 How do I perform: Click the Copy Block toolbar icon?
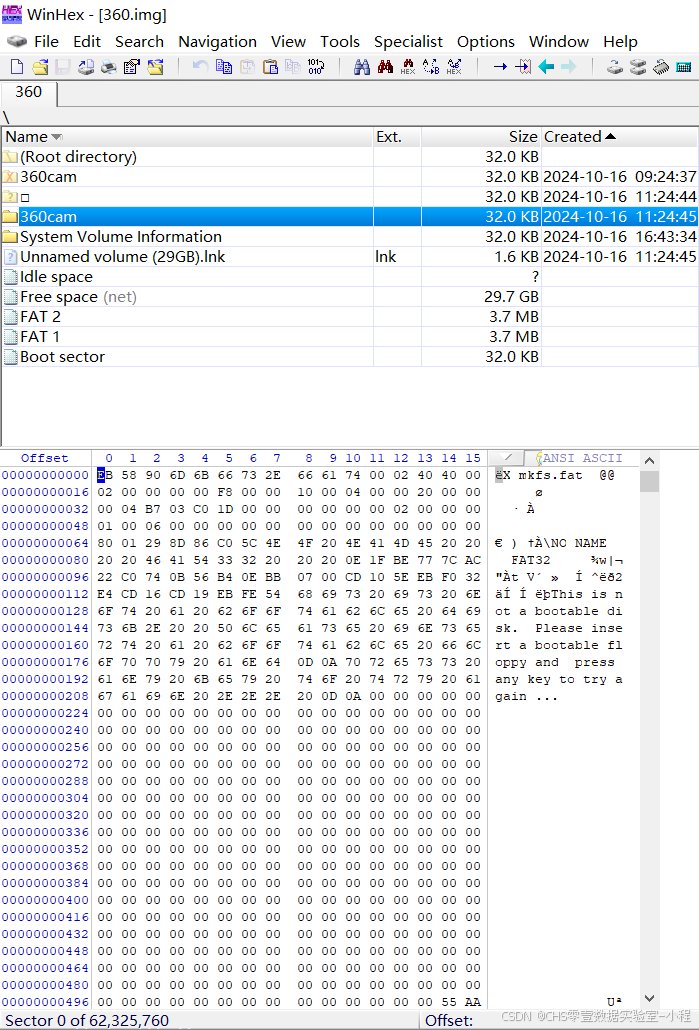coord(224,66)
